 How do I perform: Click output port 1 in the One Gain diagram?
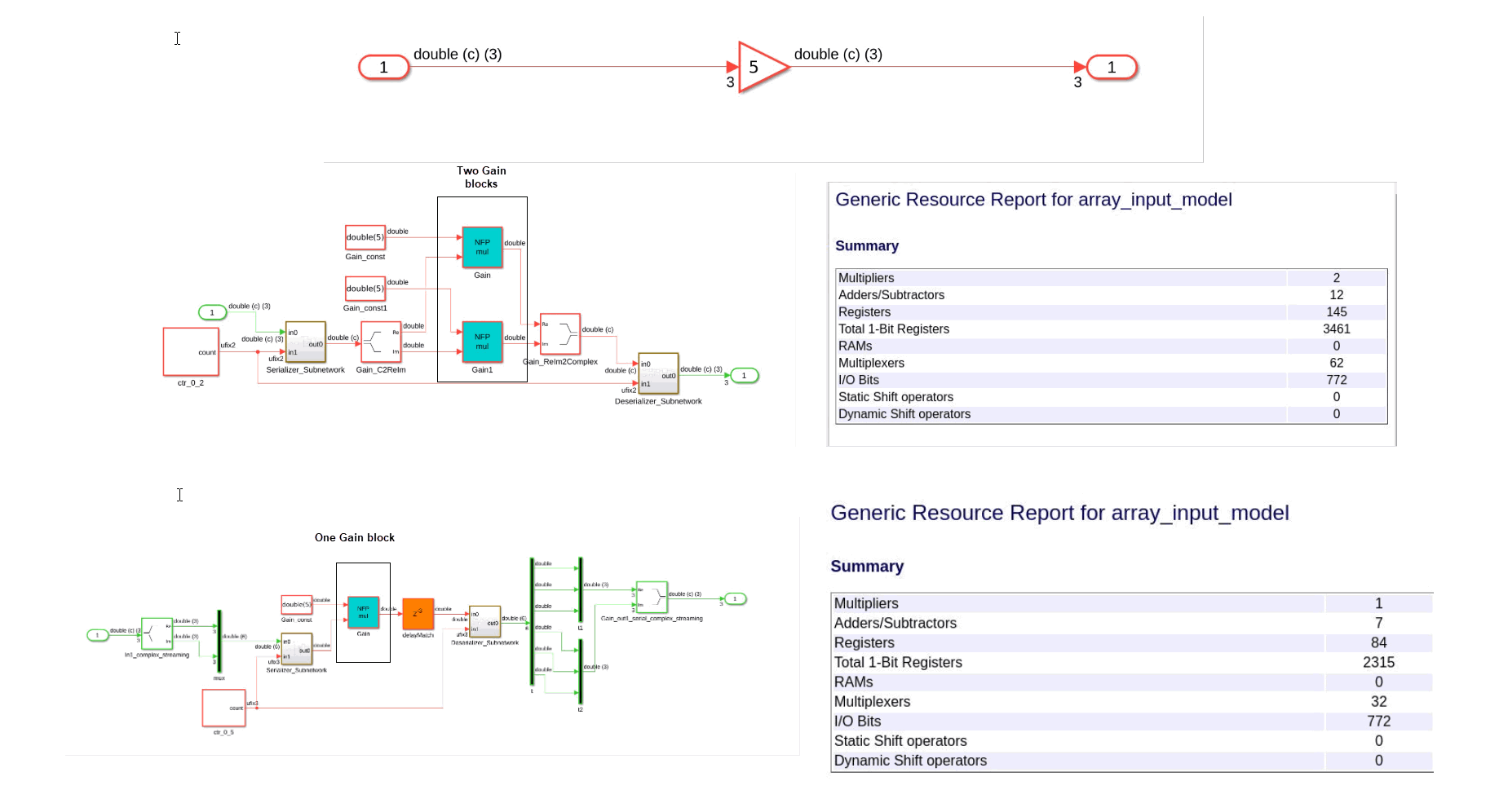[x=735, y=599]
